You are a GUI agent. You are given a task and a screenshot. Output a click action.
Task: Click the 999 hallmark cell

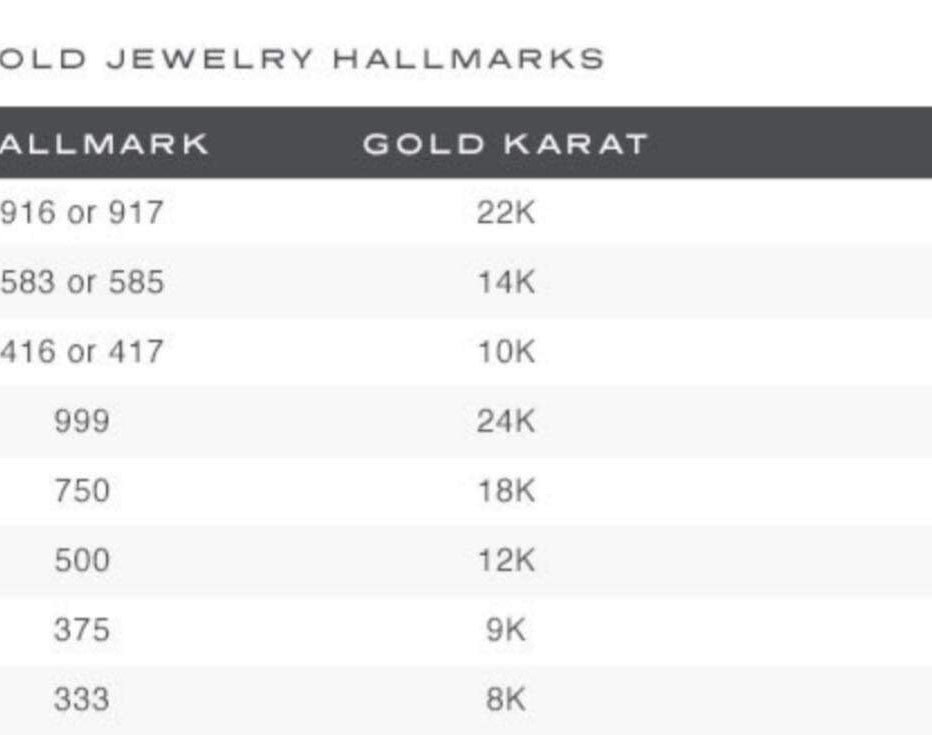click(x=81, y=421)
